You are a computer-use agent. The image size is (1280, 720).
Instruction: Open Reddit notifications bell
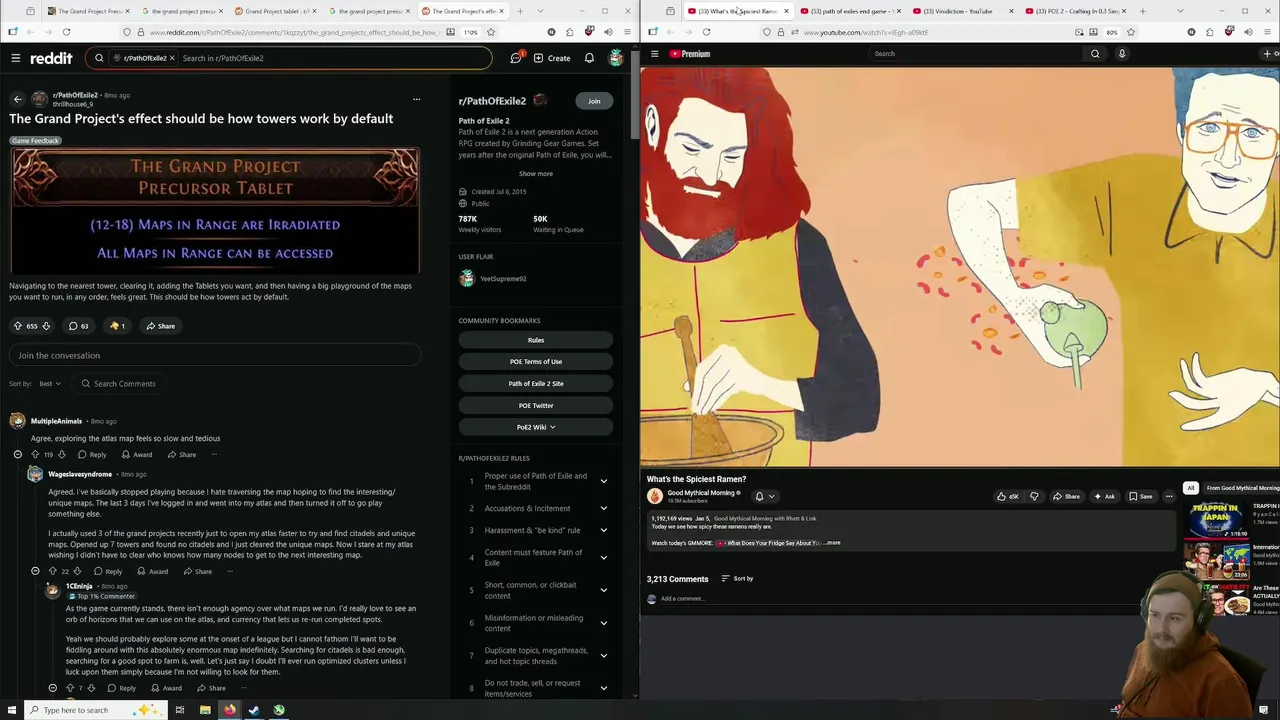point(589,58)
